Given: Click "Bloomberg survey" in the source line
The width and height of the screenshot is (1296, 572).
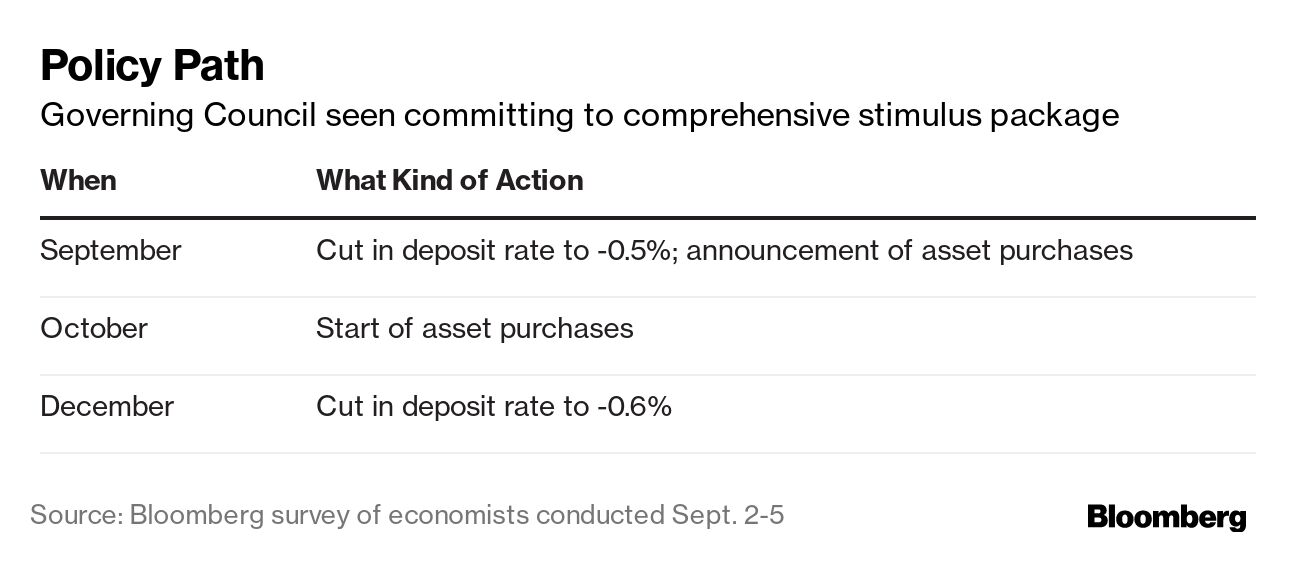Looking at the screenshot, I should (x=237, y=516).
